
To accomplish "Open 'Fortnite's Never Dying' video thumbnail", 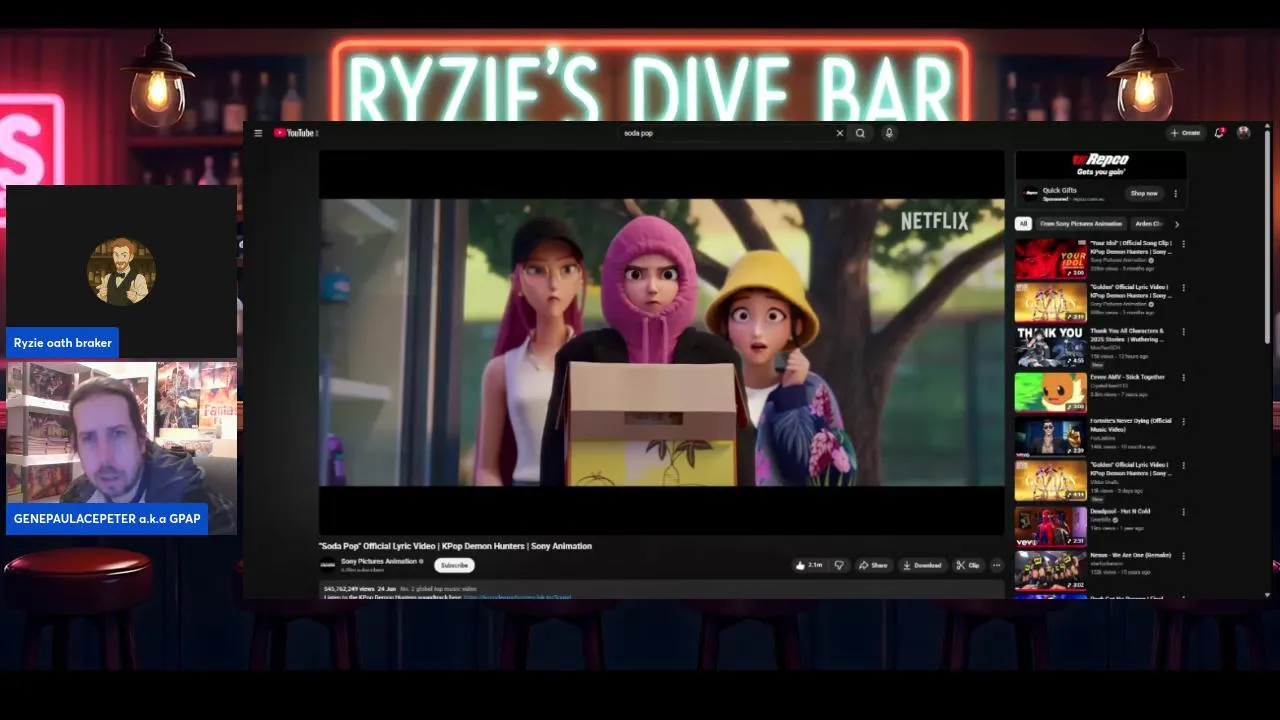I will pos(1050,436).
